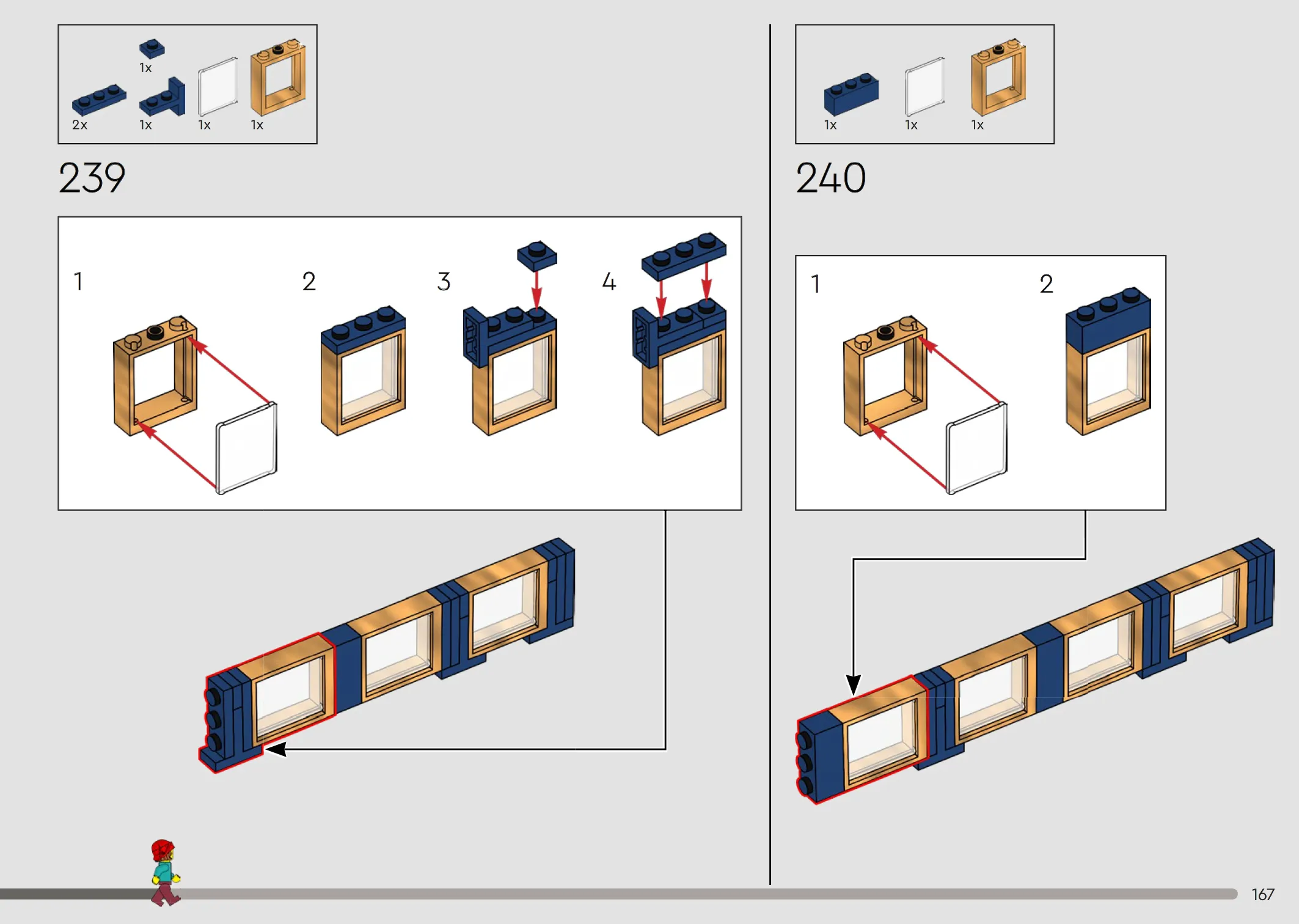Click the minifigure progress marker icon
Screen dimensions: 1299x924
165,873
